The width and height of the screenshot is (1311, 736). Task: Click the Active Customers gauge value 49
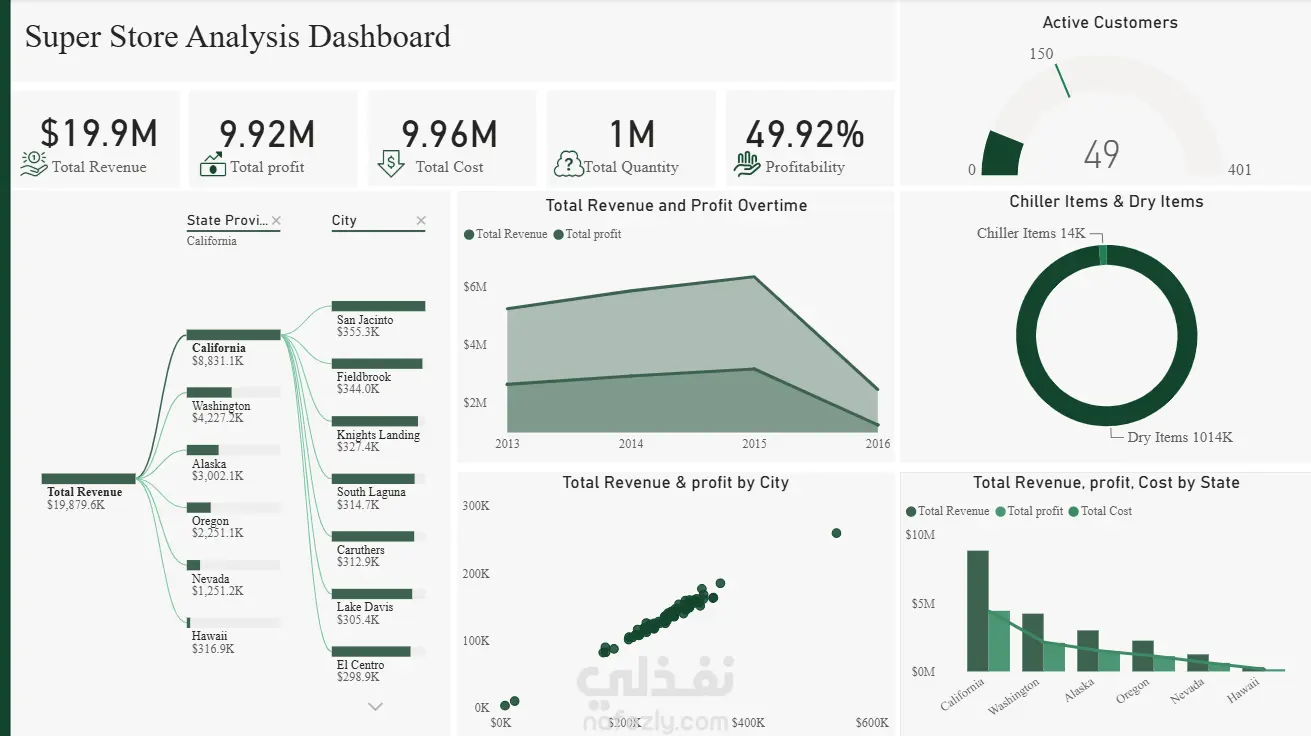click(1101, 155)
